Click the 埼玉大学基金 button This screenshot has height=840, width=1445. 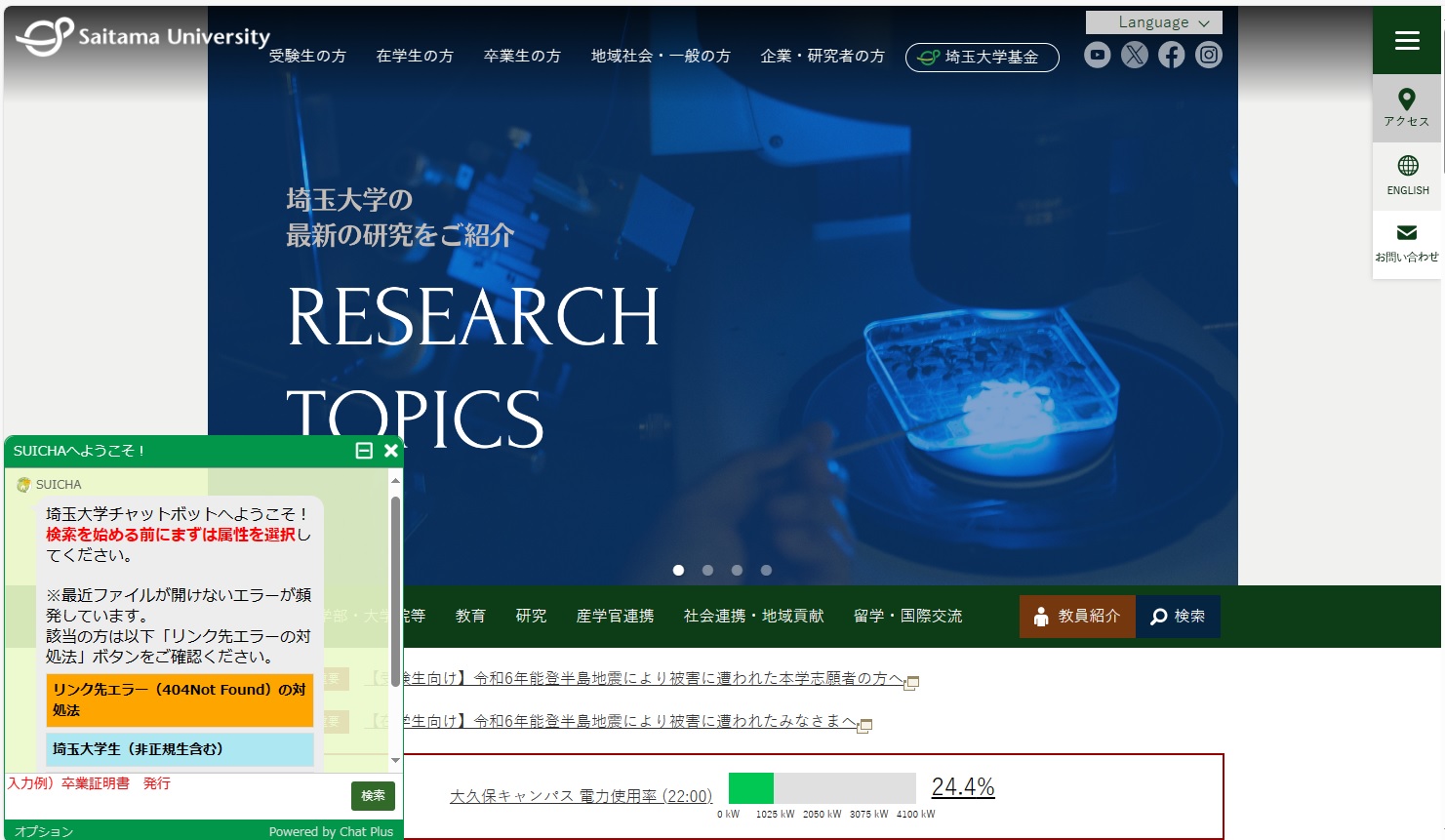[982, 58]
